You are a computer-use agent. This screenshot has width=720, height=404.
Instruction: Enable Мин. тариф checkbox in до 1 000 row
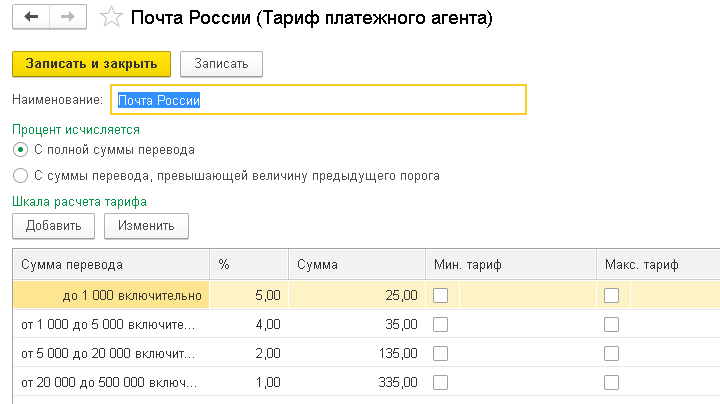(x=440, y=295)
